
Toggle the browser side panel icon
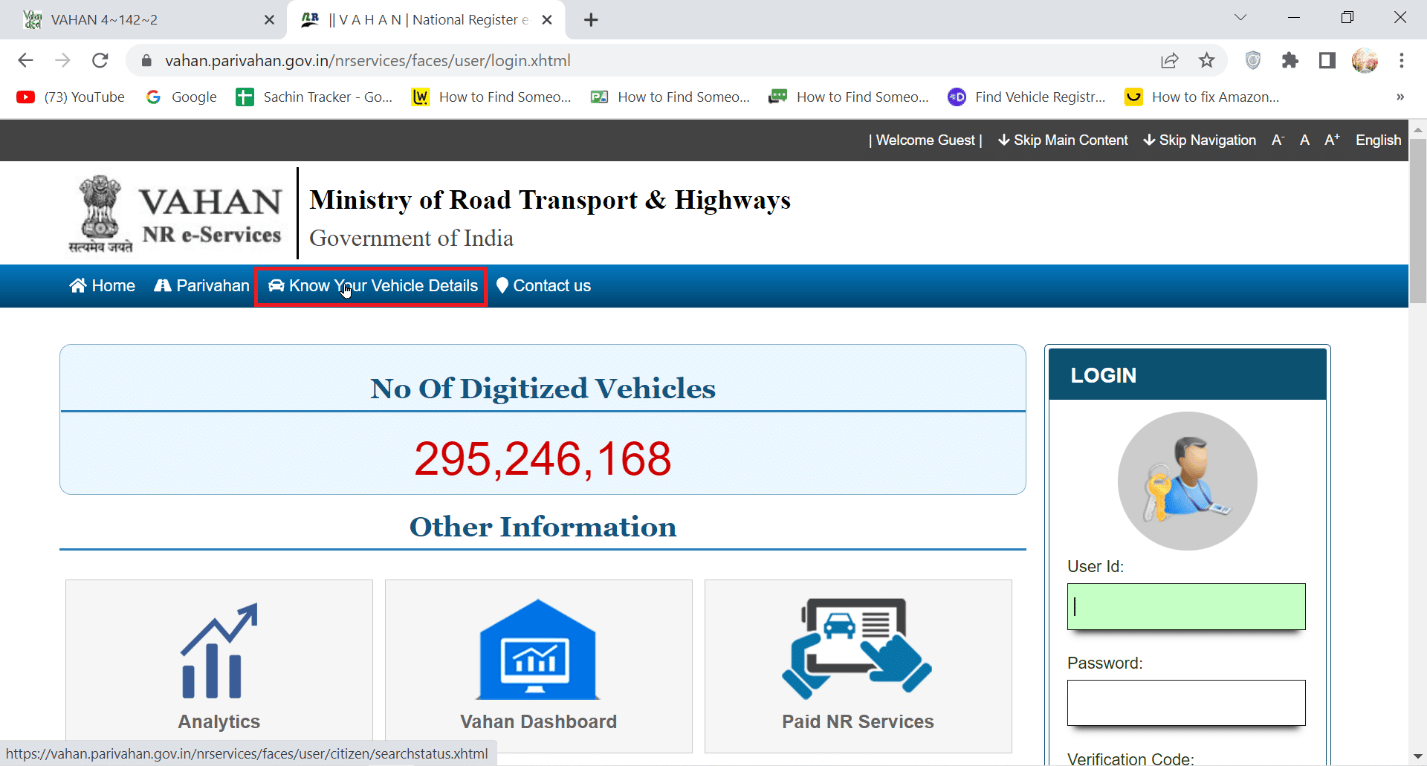coord(1327,60)
